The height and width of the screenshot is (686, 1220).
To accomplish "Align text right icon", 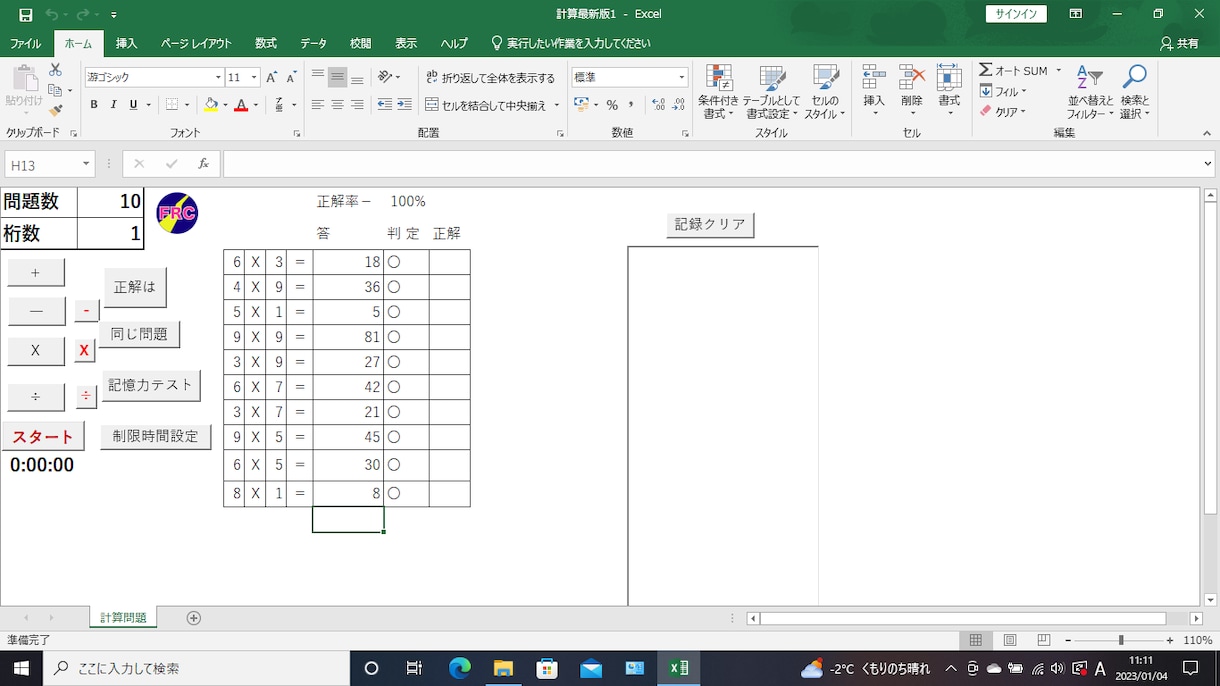I will pyautogui.click(x=357, y=105).
